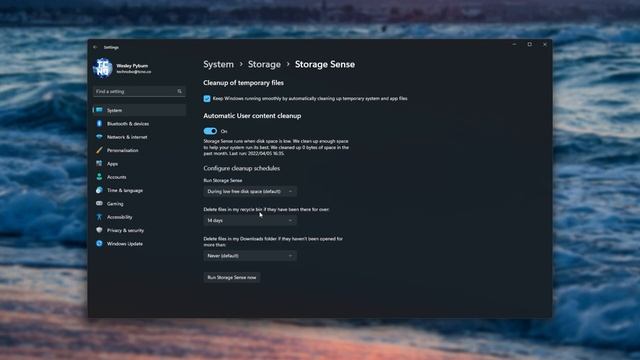
Task: Select the Bluetooth & devices icon
Action: coord(99,124)
